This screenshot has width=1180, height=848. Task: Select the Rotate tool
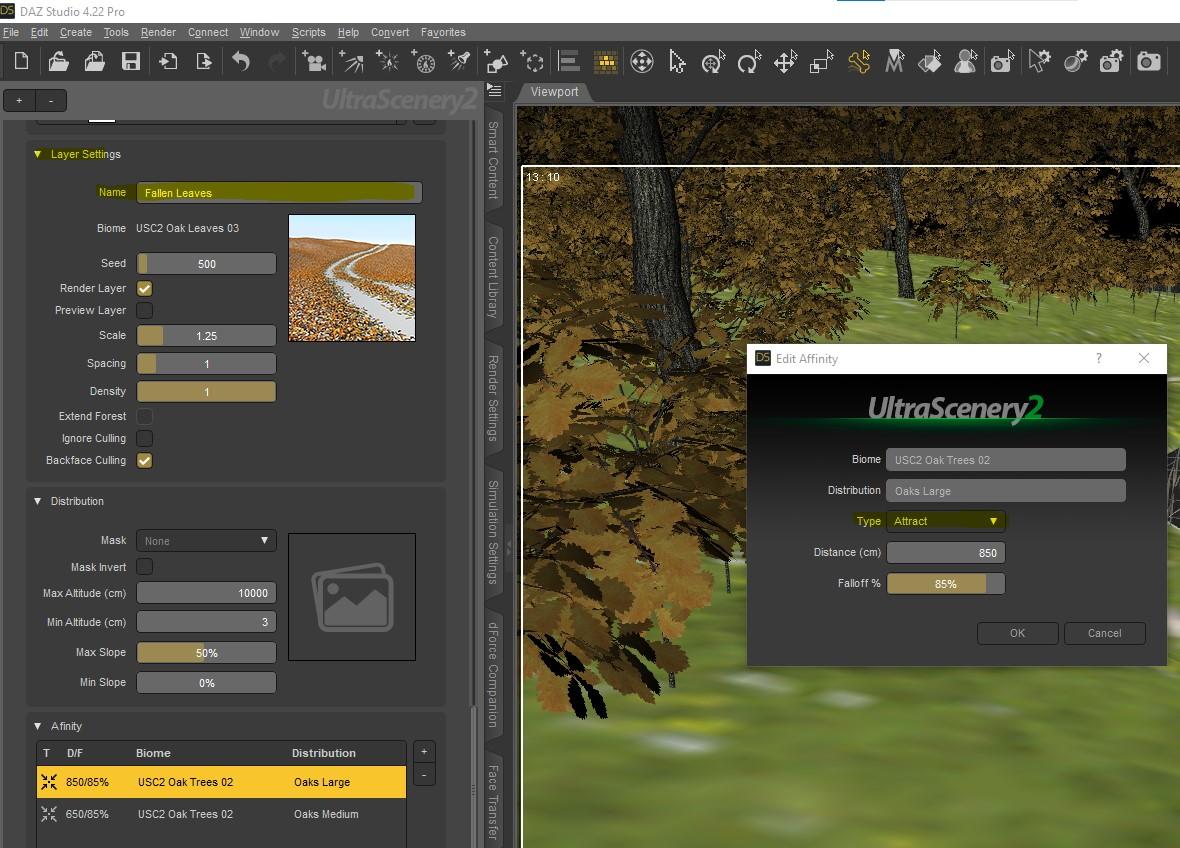point(749,61)
